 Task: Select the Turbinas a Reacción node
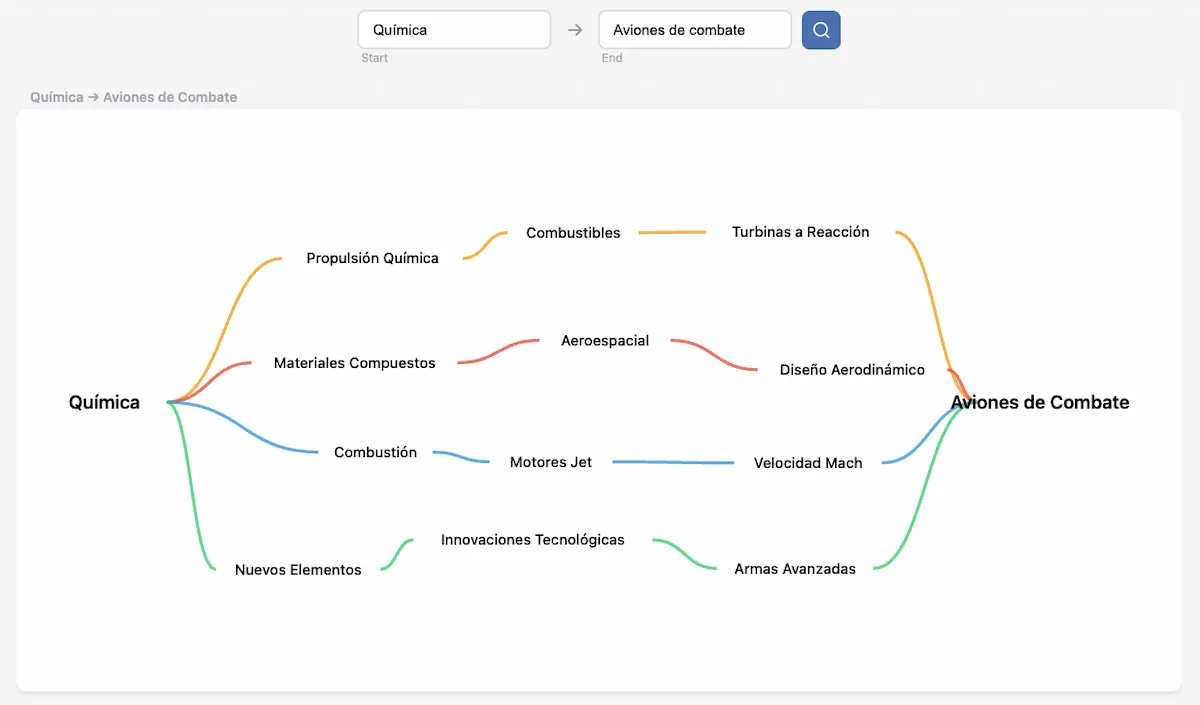pos(798,232)
